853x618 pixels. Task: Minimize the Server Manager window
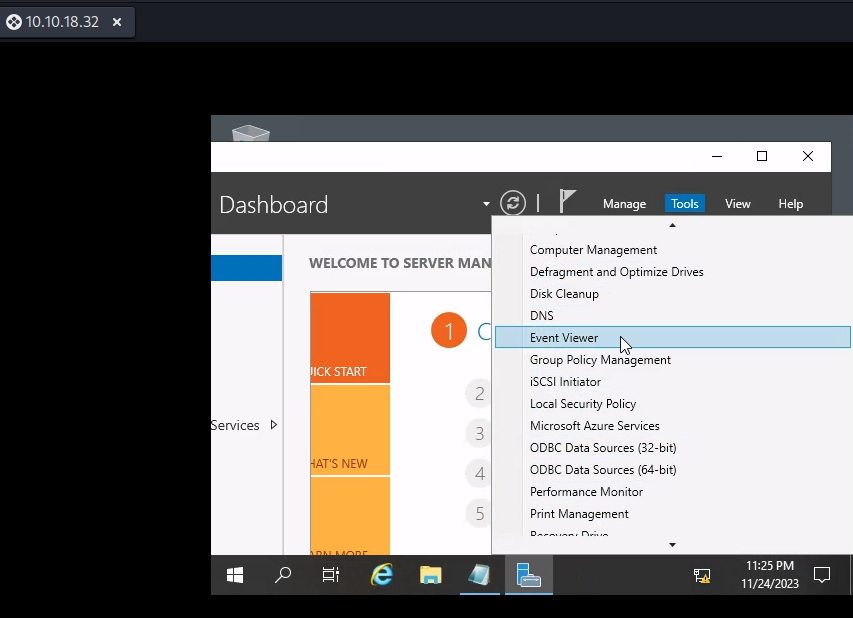[x=717, y=157]
